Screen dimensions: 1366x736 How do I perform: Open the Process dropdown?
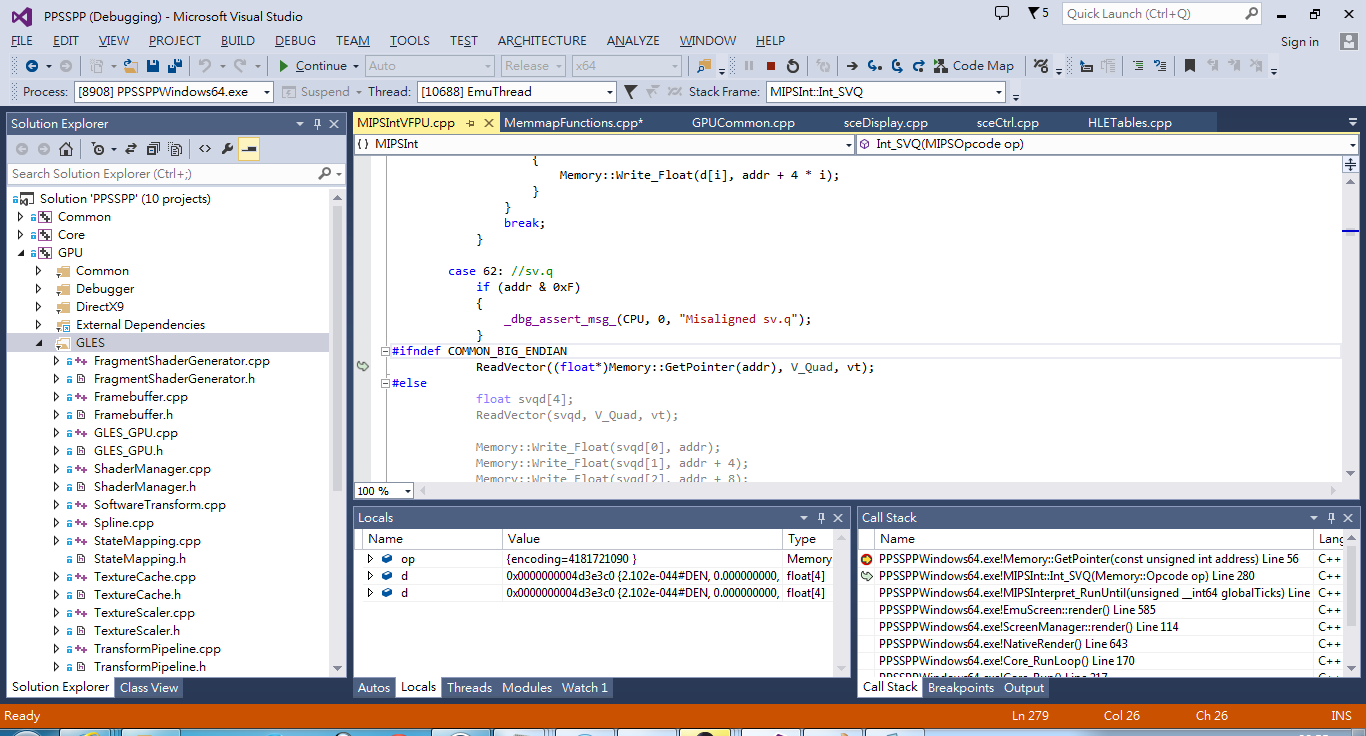pos(267,92)
